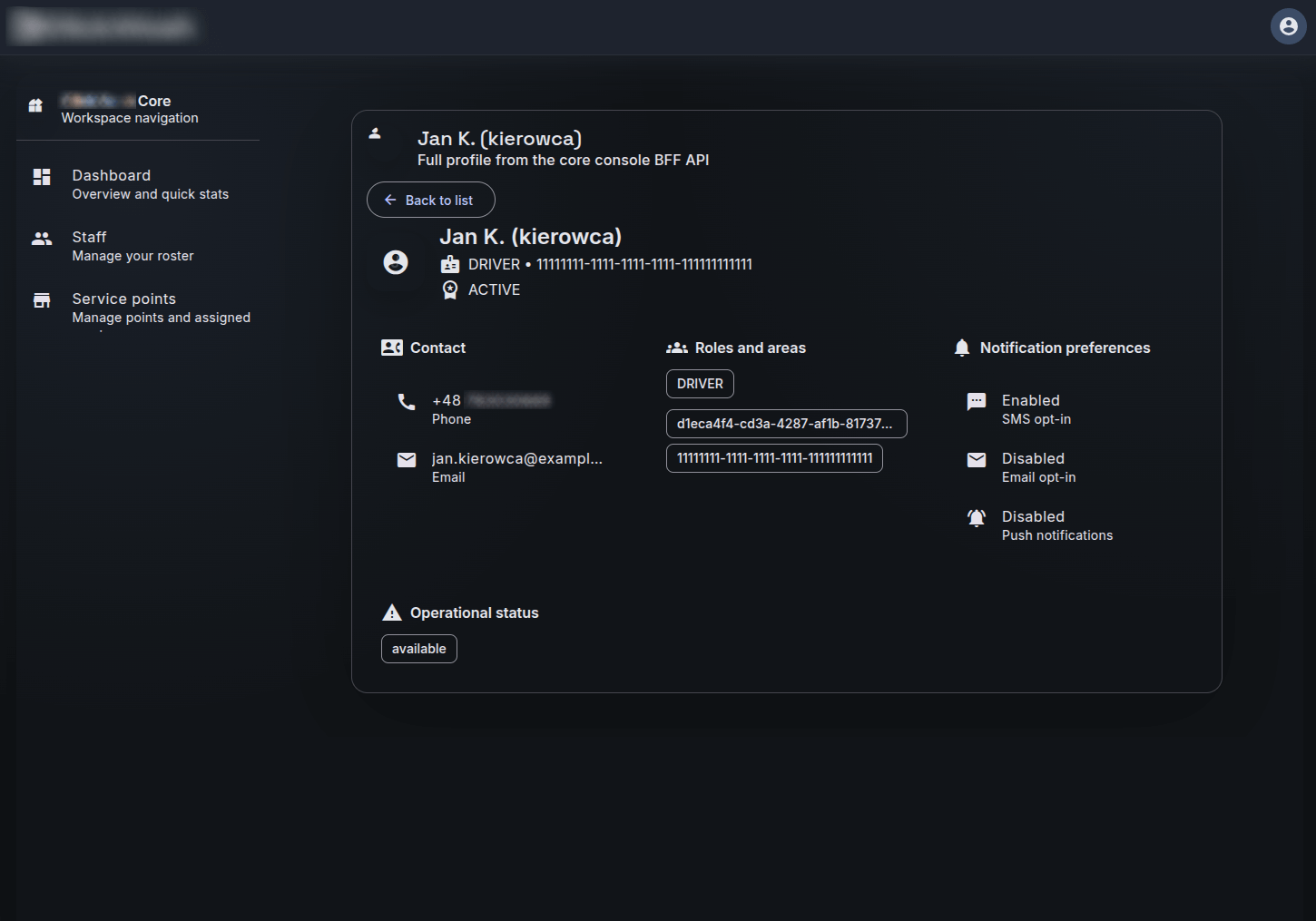Screen dimensions: 1316x921
Task: Click the email envelope icon under Contact
Action: pos(407,460)
